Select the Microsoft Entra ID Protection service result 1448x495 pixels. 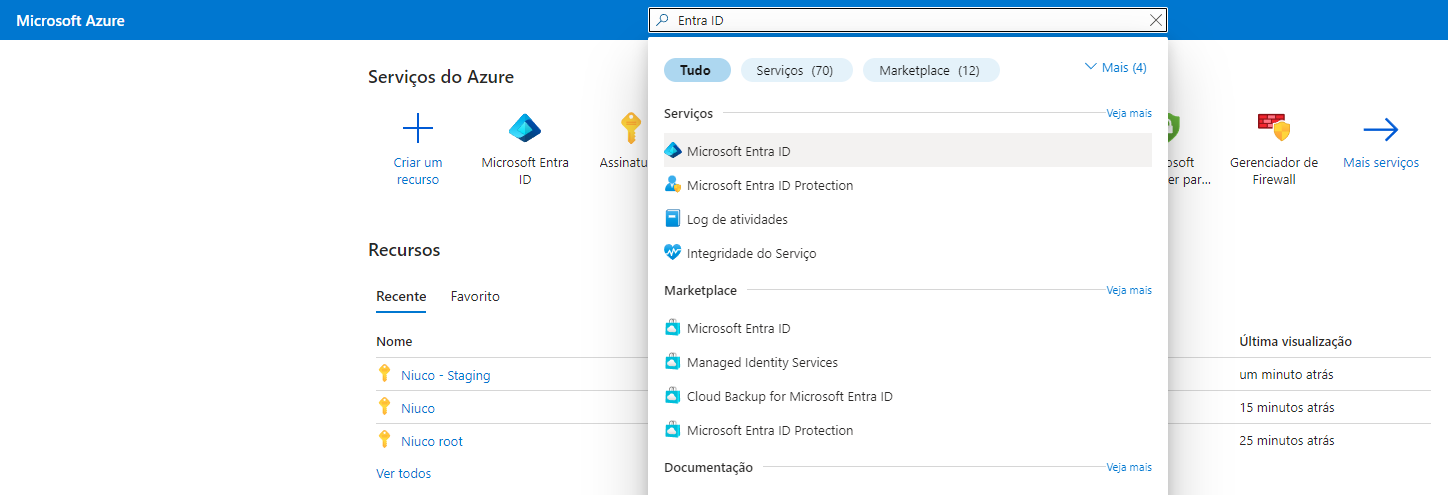click(908, 185)
